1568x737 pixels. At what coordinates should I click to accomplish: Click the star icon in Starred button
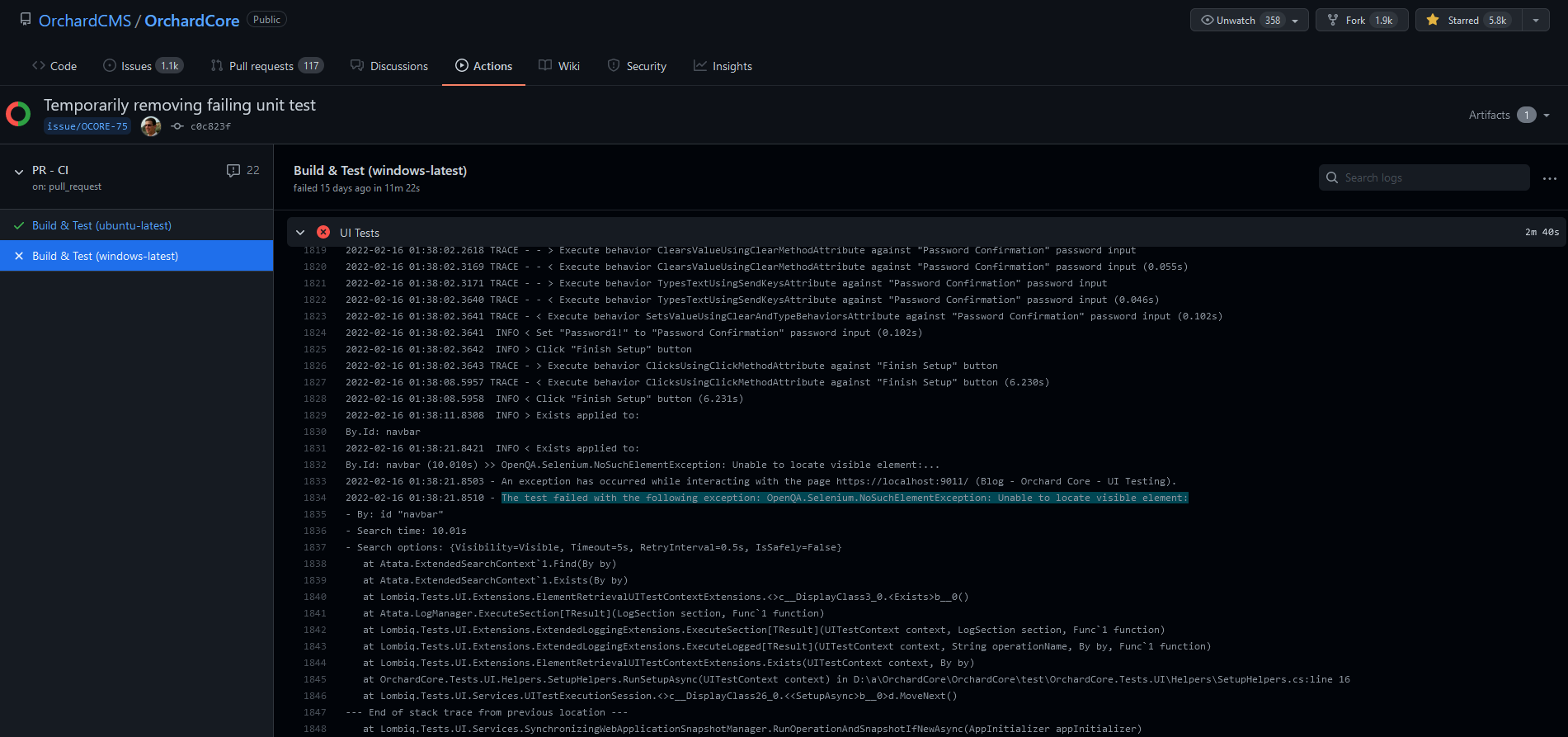(x=1433, y=20)
